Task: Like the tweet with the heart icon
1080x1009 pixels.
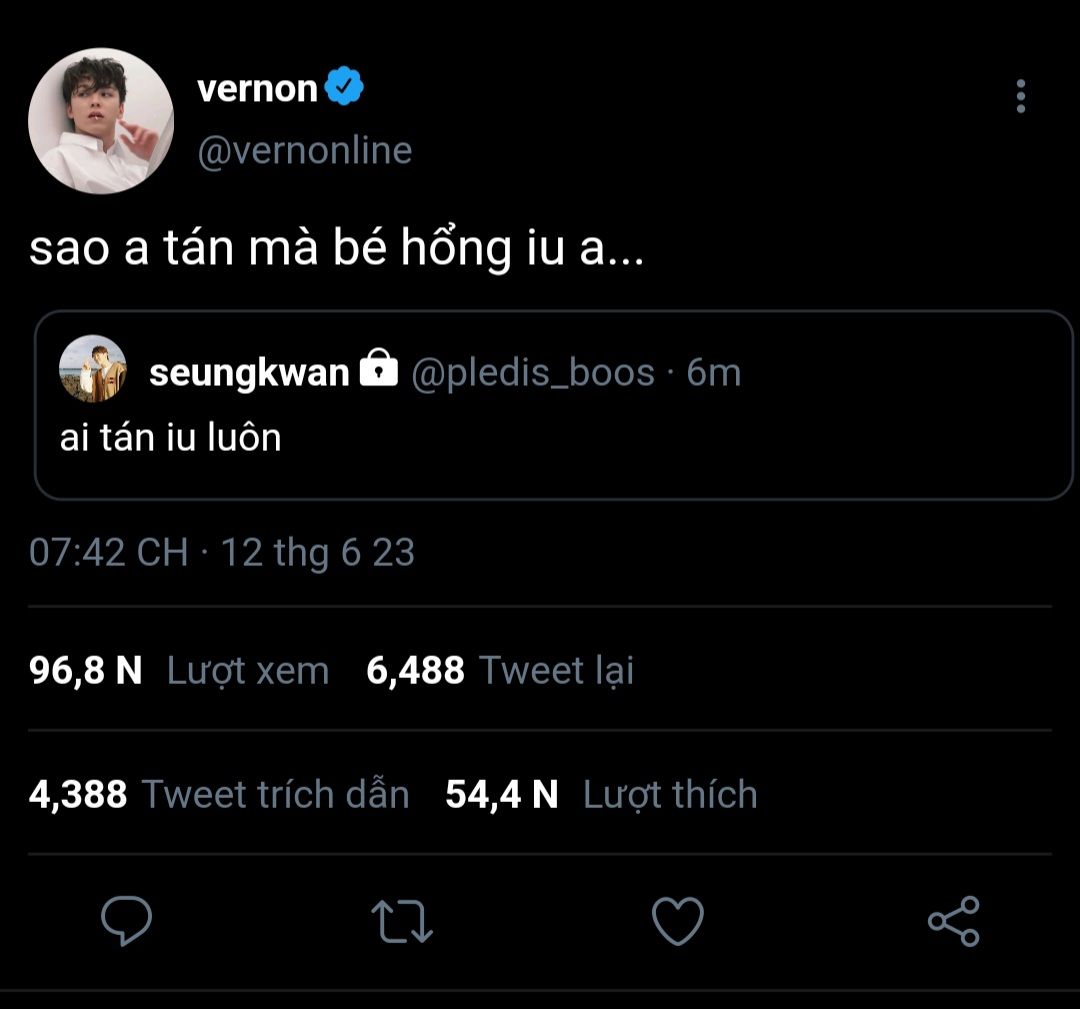Action: (x=678, y=921)
